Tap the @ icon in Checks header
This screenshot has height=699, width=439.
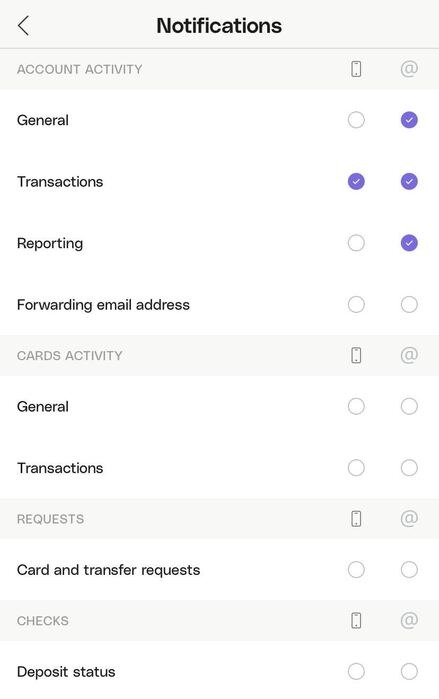[409, 620]
